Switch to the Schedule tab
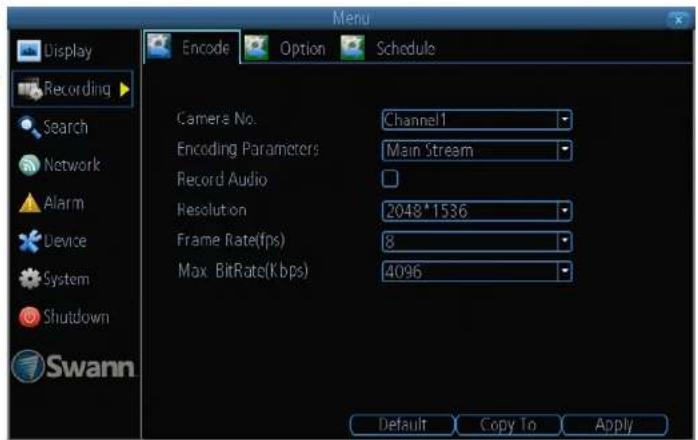Viewport: 698px width, 440px height. coord(389,48)
